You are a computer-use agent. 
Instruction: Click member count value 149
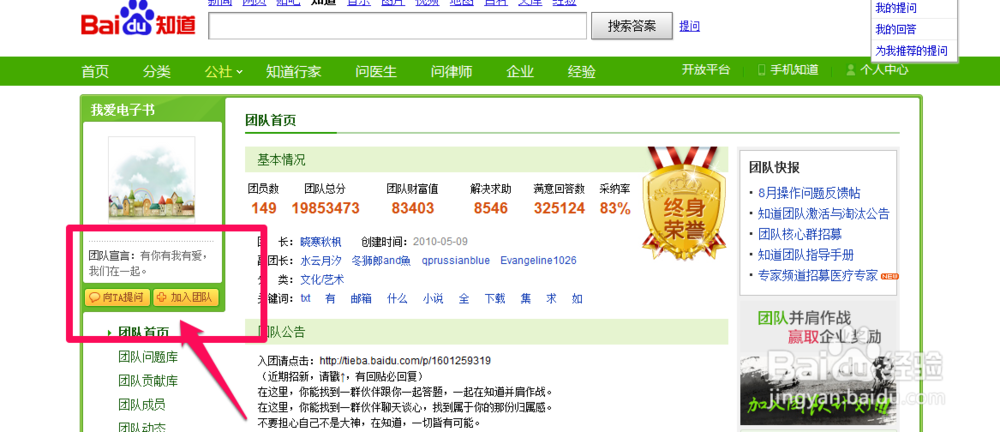[x=263, y=208]
